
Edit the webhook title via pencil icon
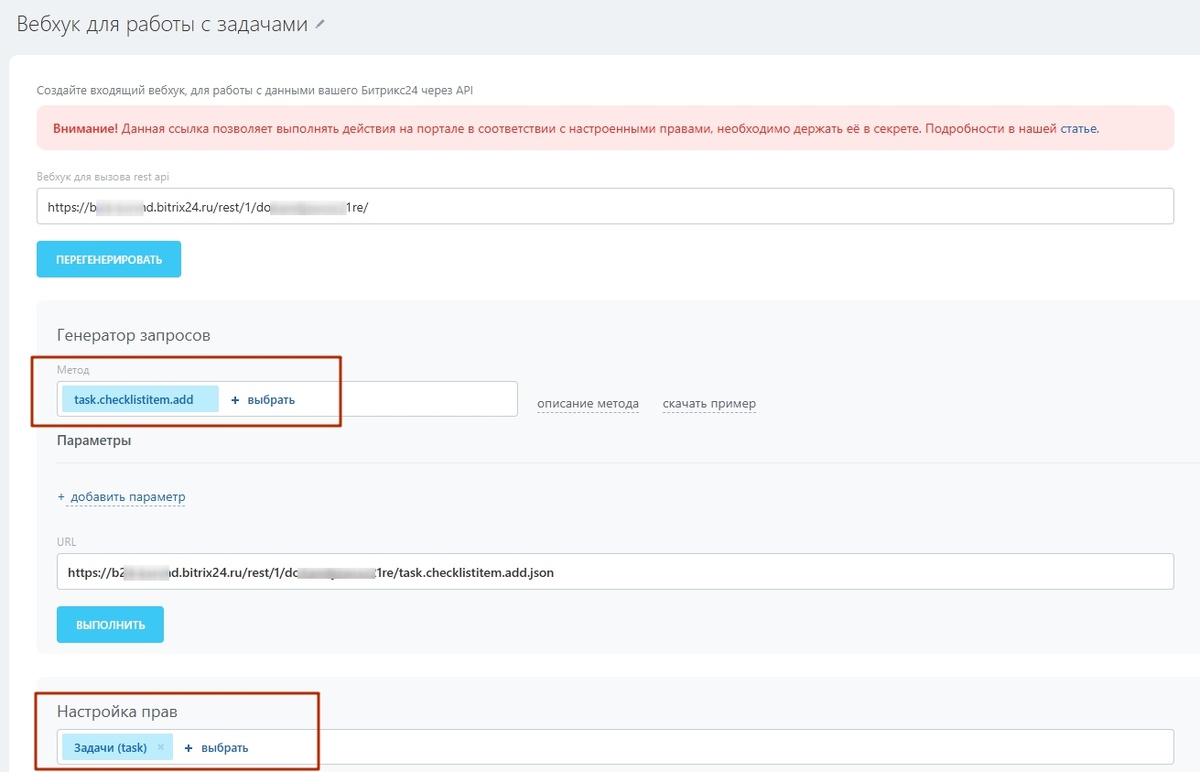click(x=320, y=26)
